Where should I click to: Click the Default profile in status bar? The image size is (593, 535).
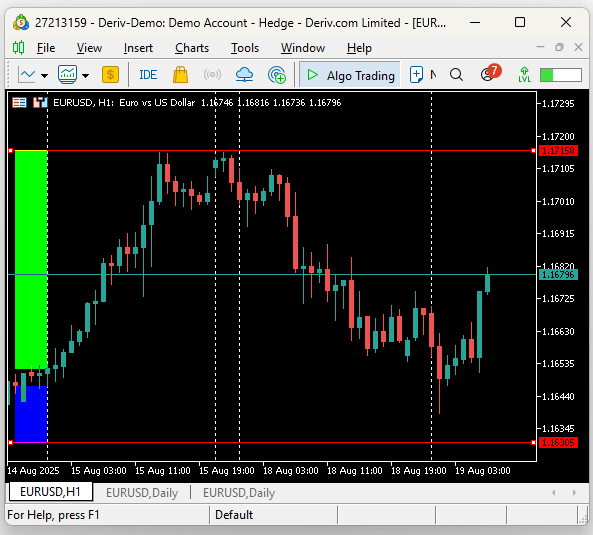coord(234,515)
